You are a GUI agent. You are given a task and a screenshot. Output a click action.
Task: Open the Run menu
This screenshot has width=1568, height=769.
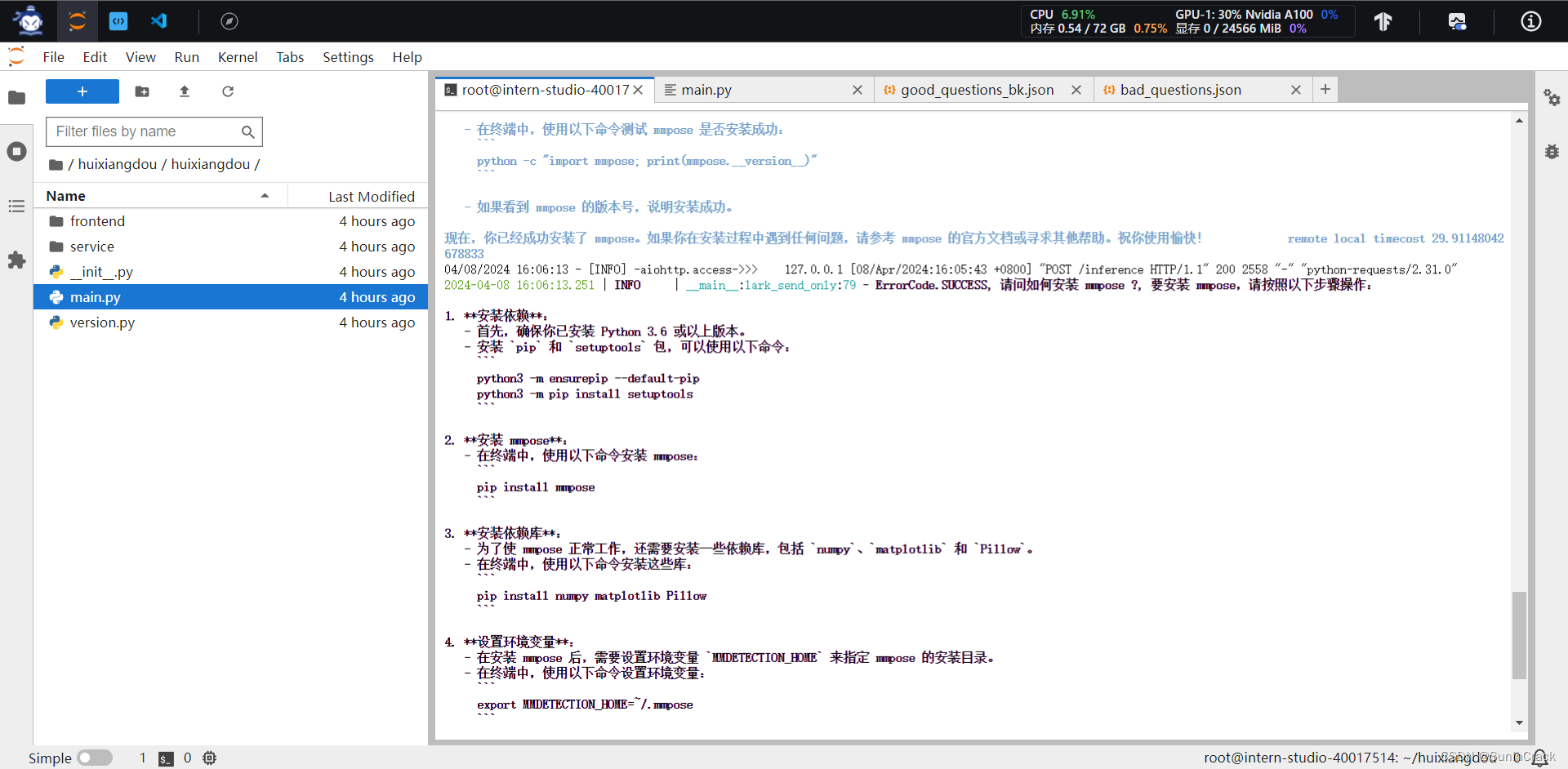[x=187, y=57]
